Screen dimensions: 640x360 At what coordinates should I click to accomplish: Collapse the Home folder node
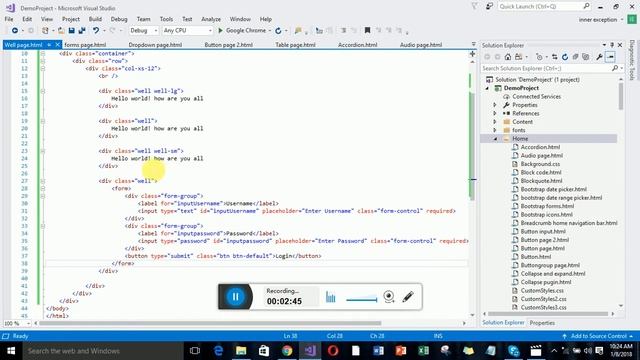click(496, 139)
